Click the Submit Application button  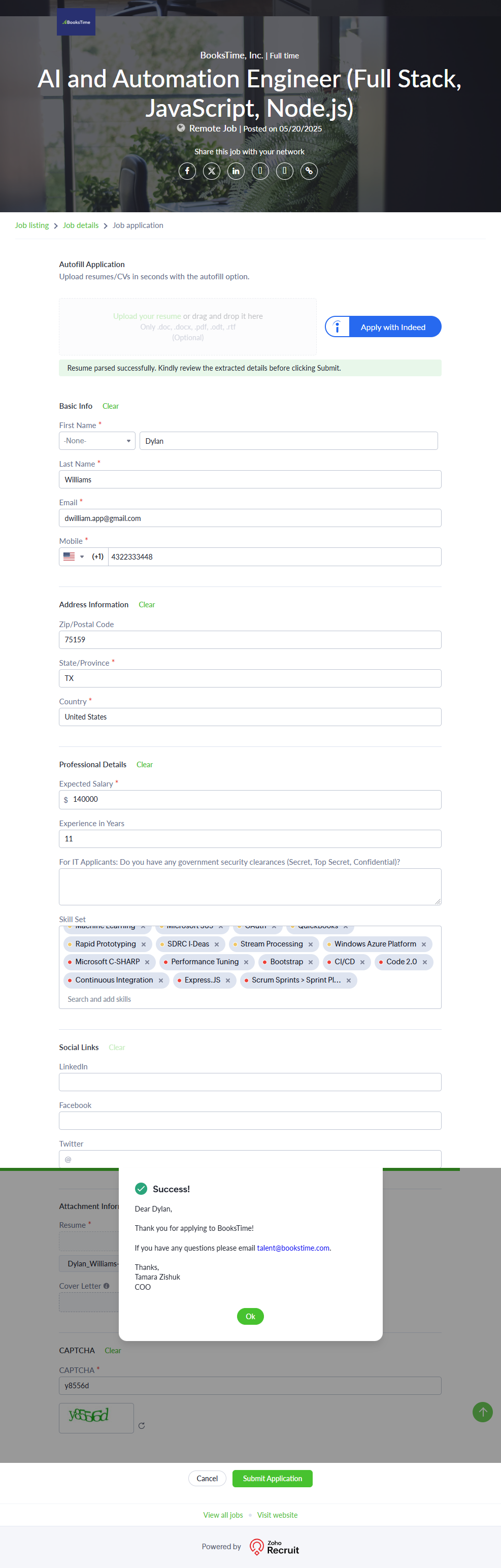(272, 1479)
